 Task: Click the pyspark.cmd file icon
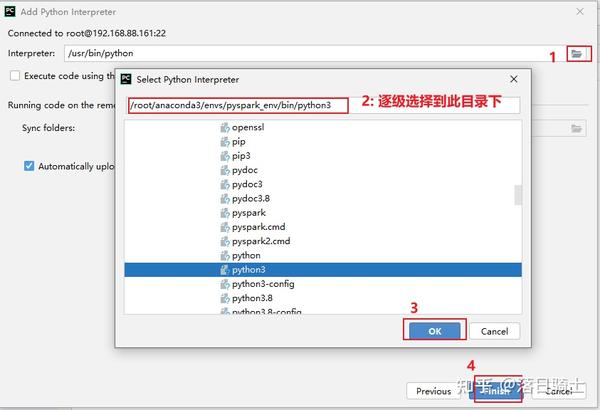pos(225,227)
